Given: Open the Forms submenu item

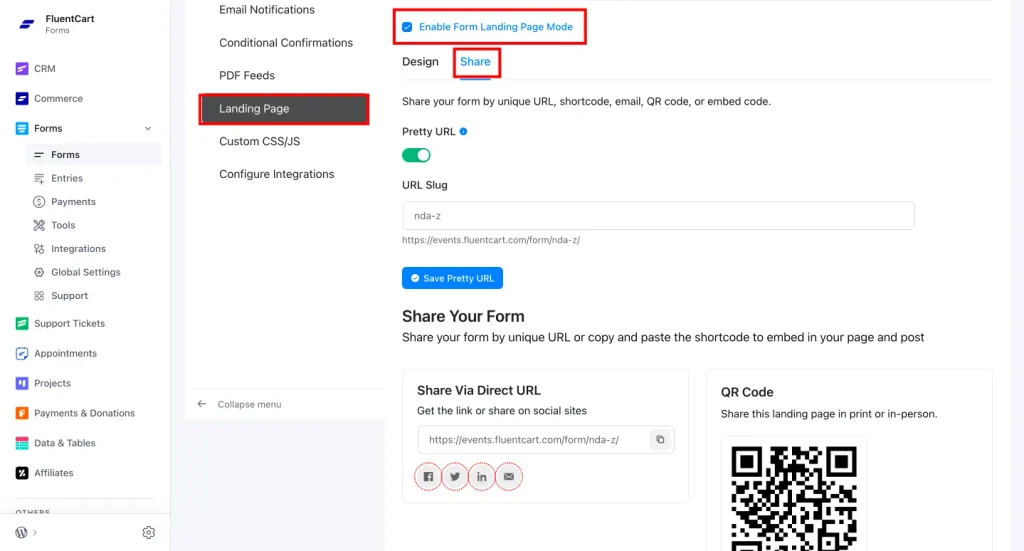Looking at the screenshot, I should click(93, 155).
